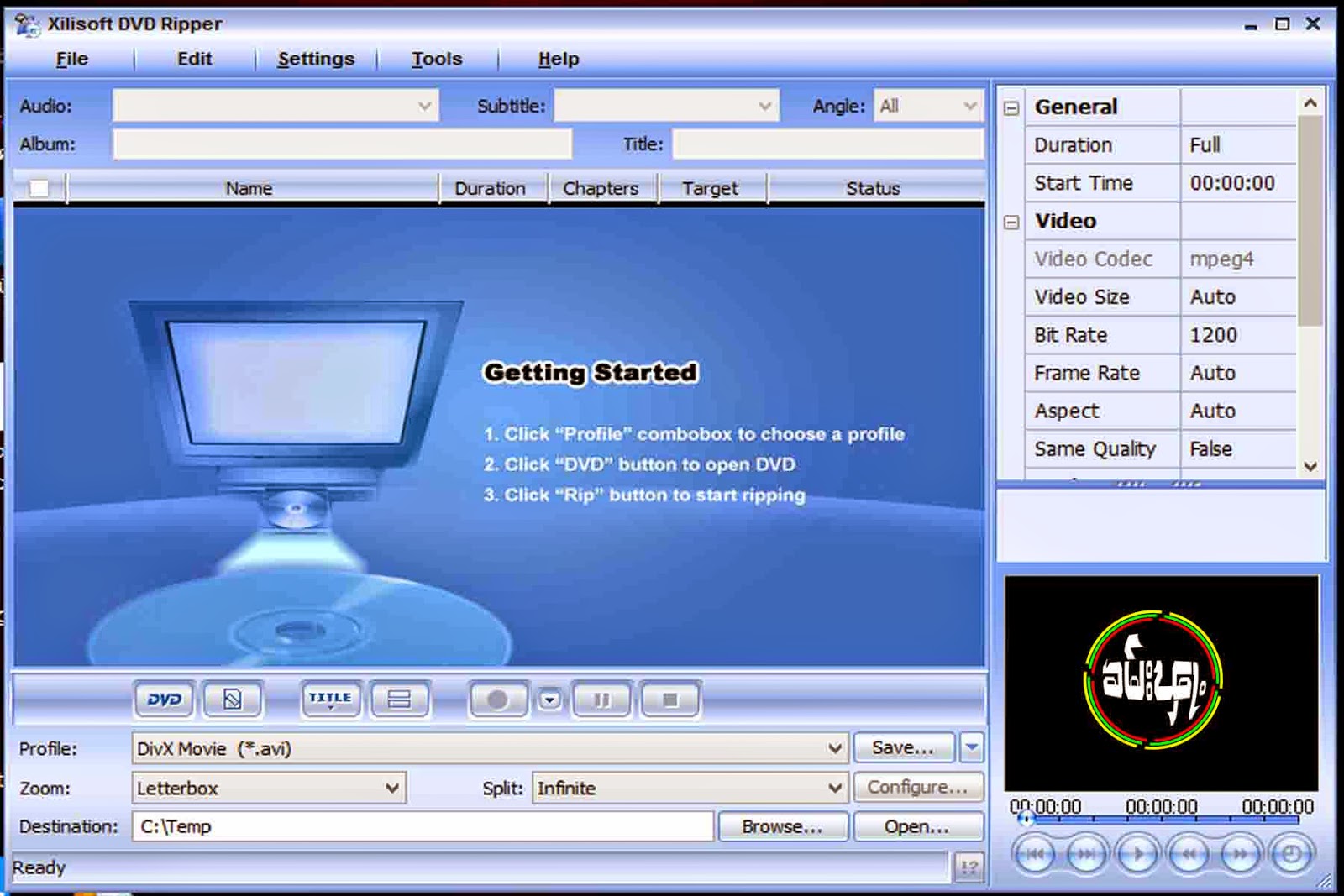Click the TITLE toolbar button
The image size is (1344, 896).
coord(330,699)
